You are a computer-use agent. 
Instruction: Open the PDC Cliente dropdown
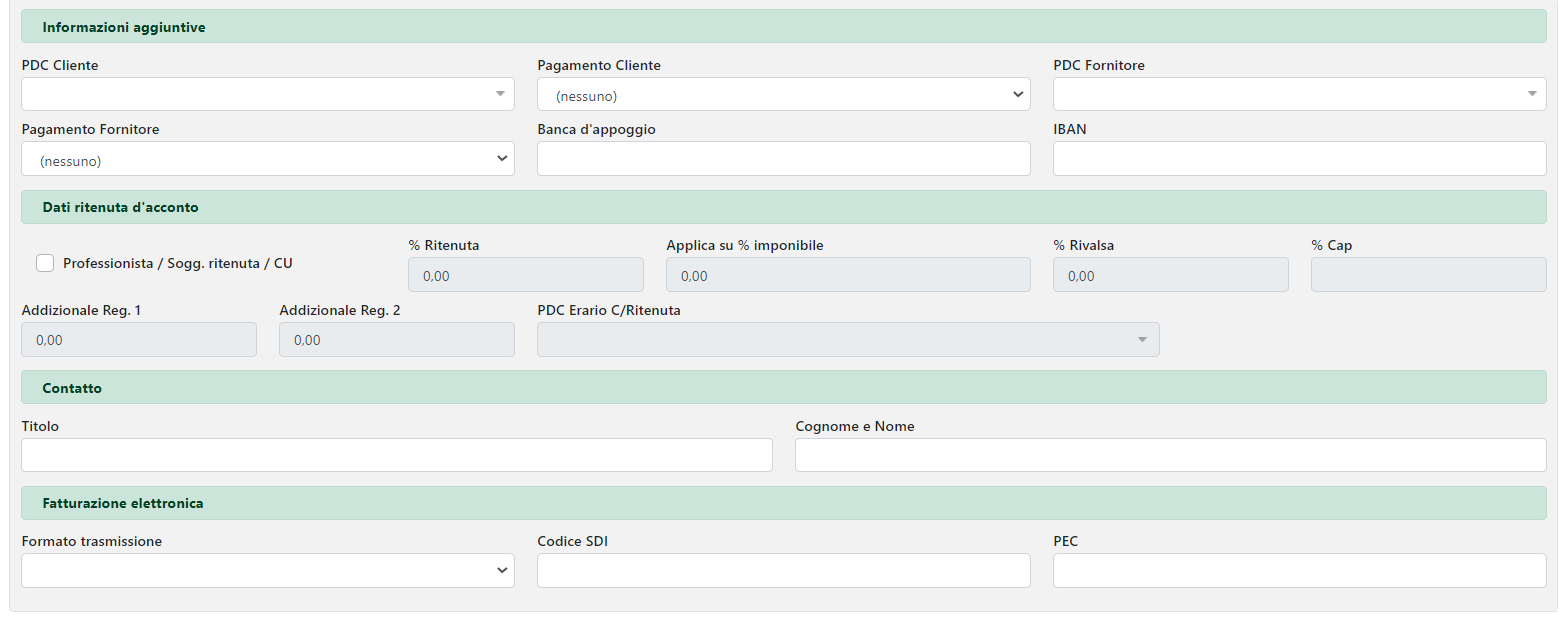(267, 94)
